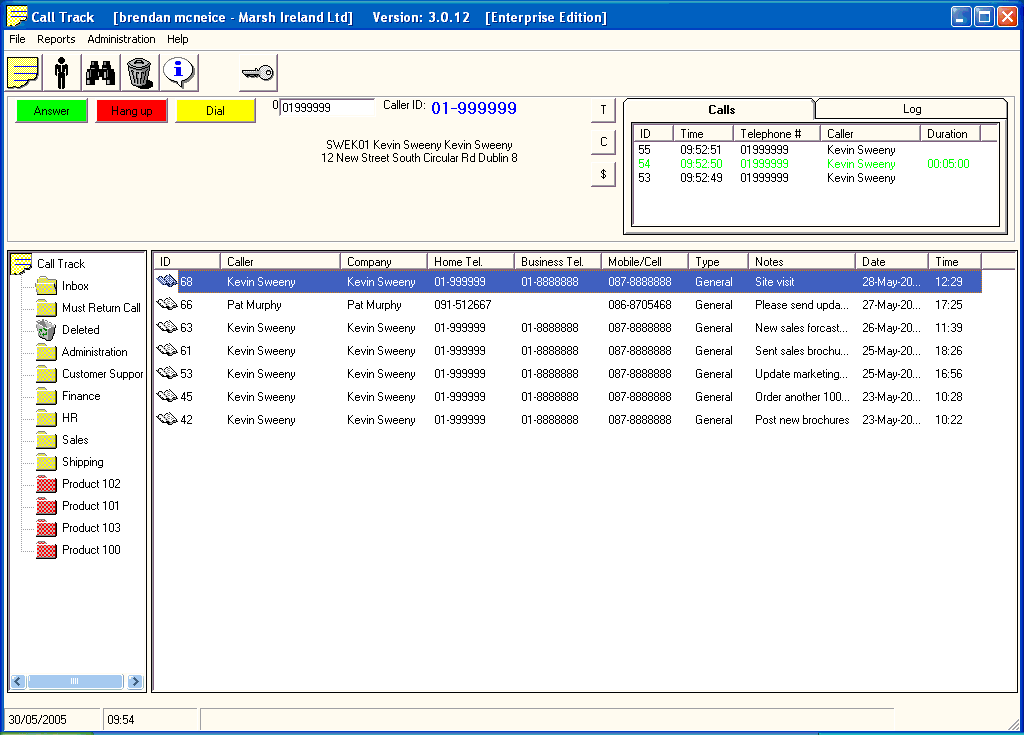Click the 'Pat Murphy' caller cell
Screen dimensions: 1024x735
click(x=254, y=304)
